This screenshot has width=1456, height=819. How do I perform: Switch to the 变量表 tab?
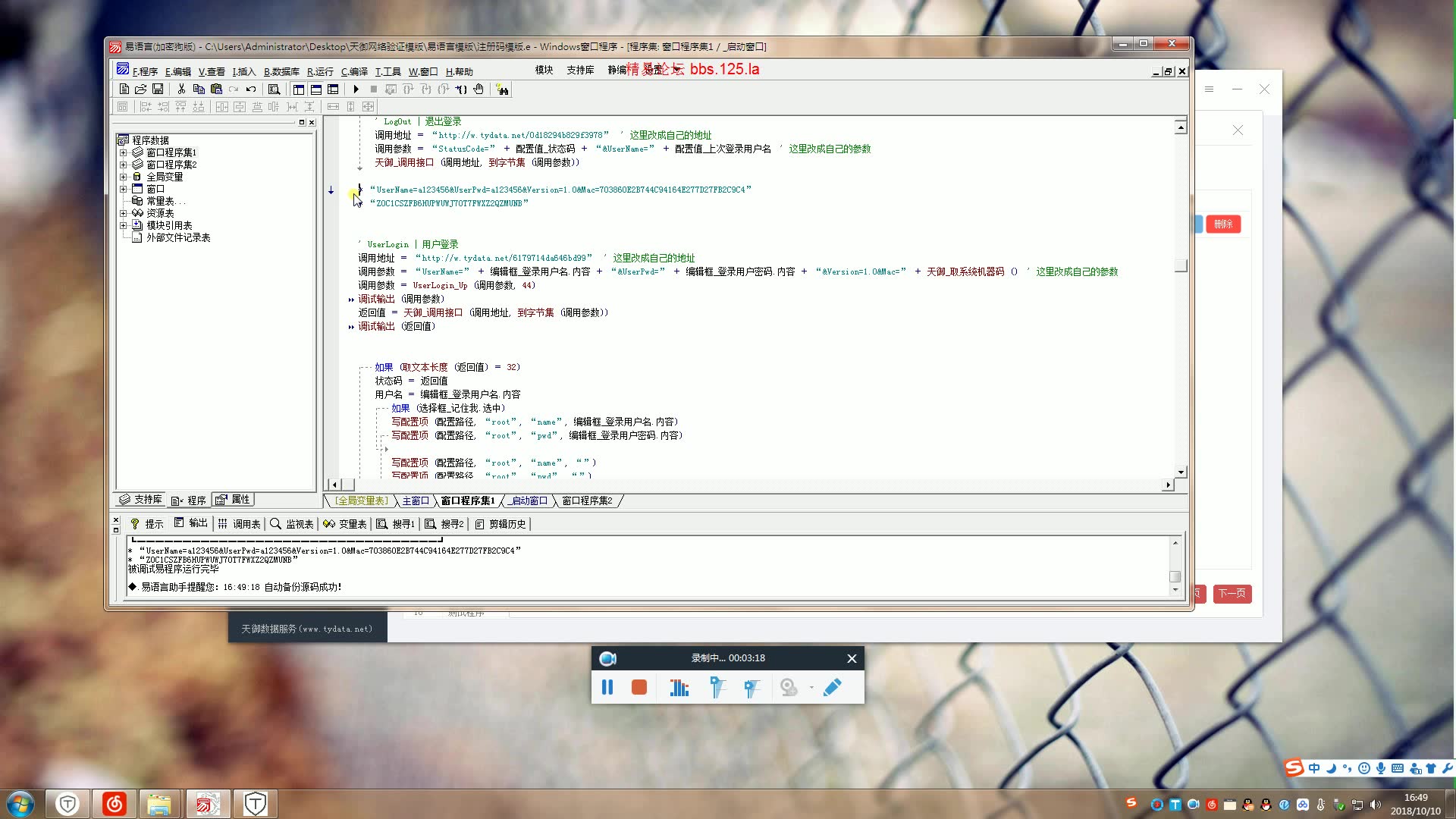[345, 524]
